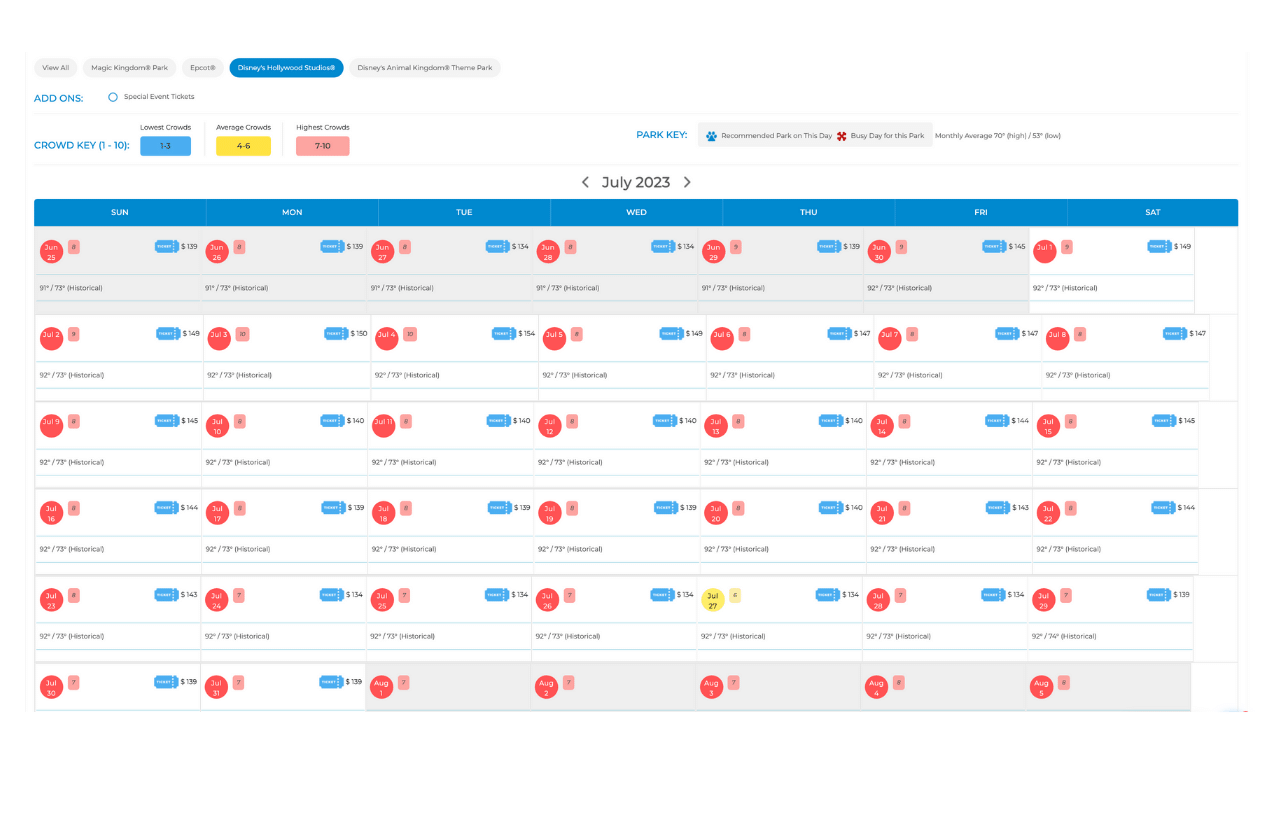Choose the Aug 3 date circle
Viewport: 1280px width, 830px height.
(x=711, y=686)
